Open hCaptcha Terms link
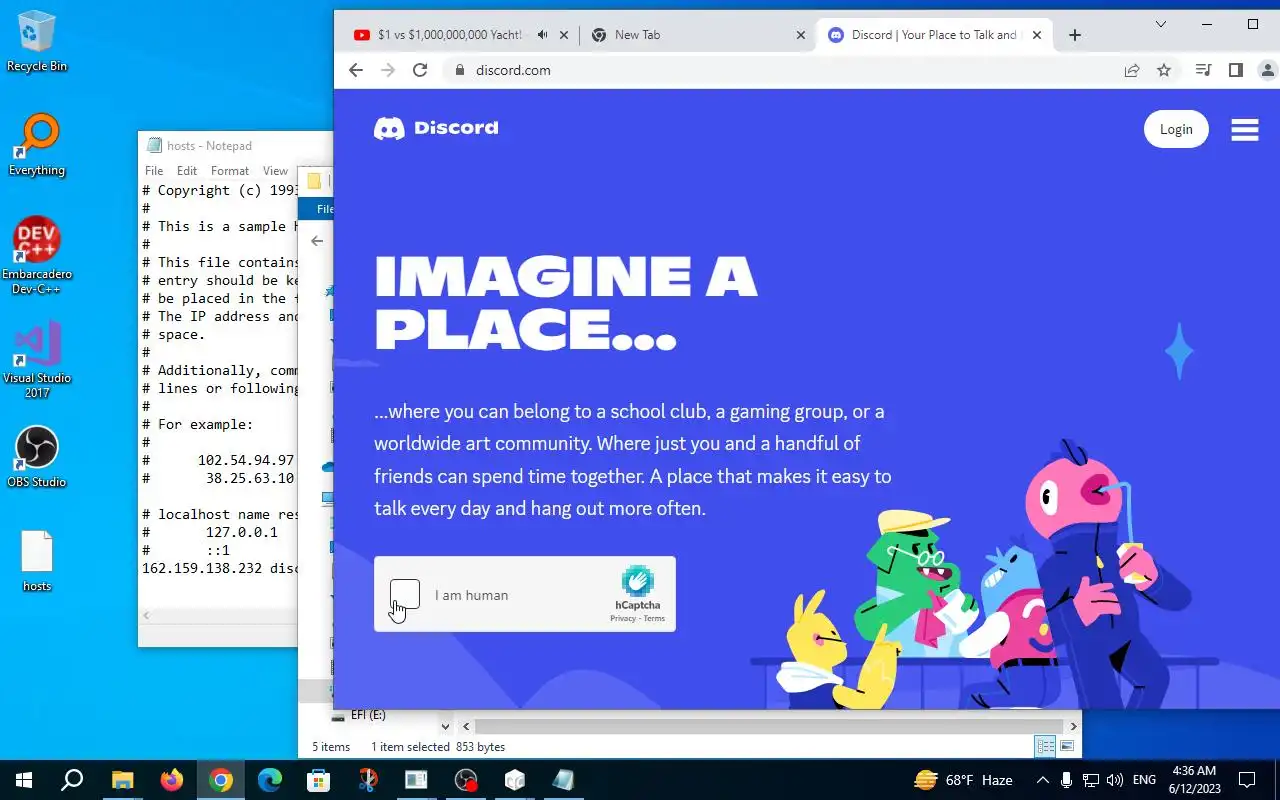The width and height of the screenshot is (1280, 800). (x=654, y=619)
